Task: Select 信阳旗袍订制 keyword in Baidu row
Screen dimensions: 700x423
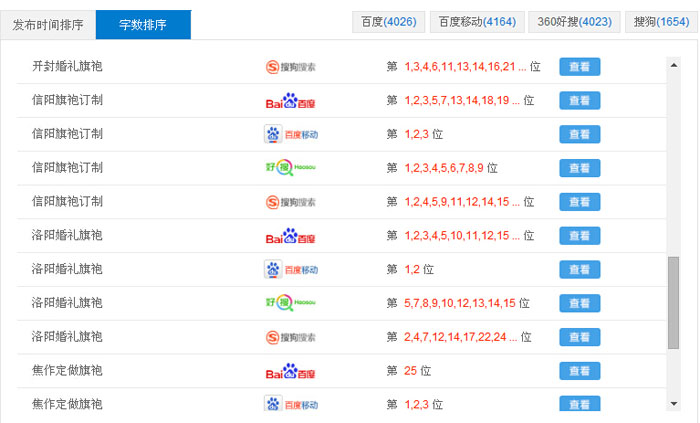Action: coord(67,100)
